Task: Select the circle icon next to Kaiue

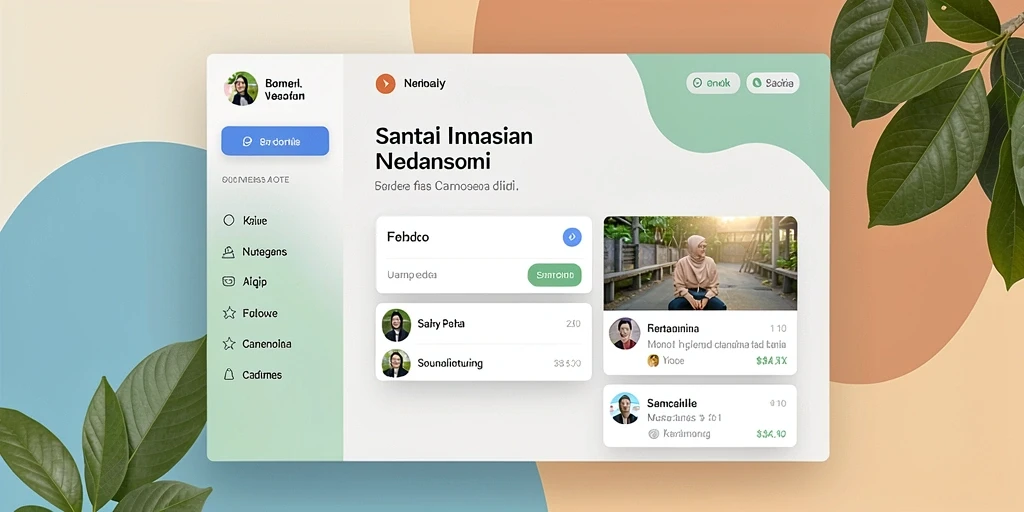Action: tap(229, 220)
